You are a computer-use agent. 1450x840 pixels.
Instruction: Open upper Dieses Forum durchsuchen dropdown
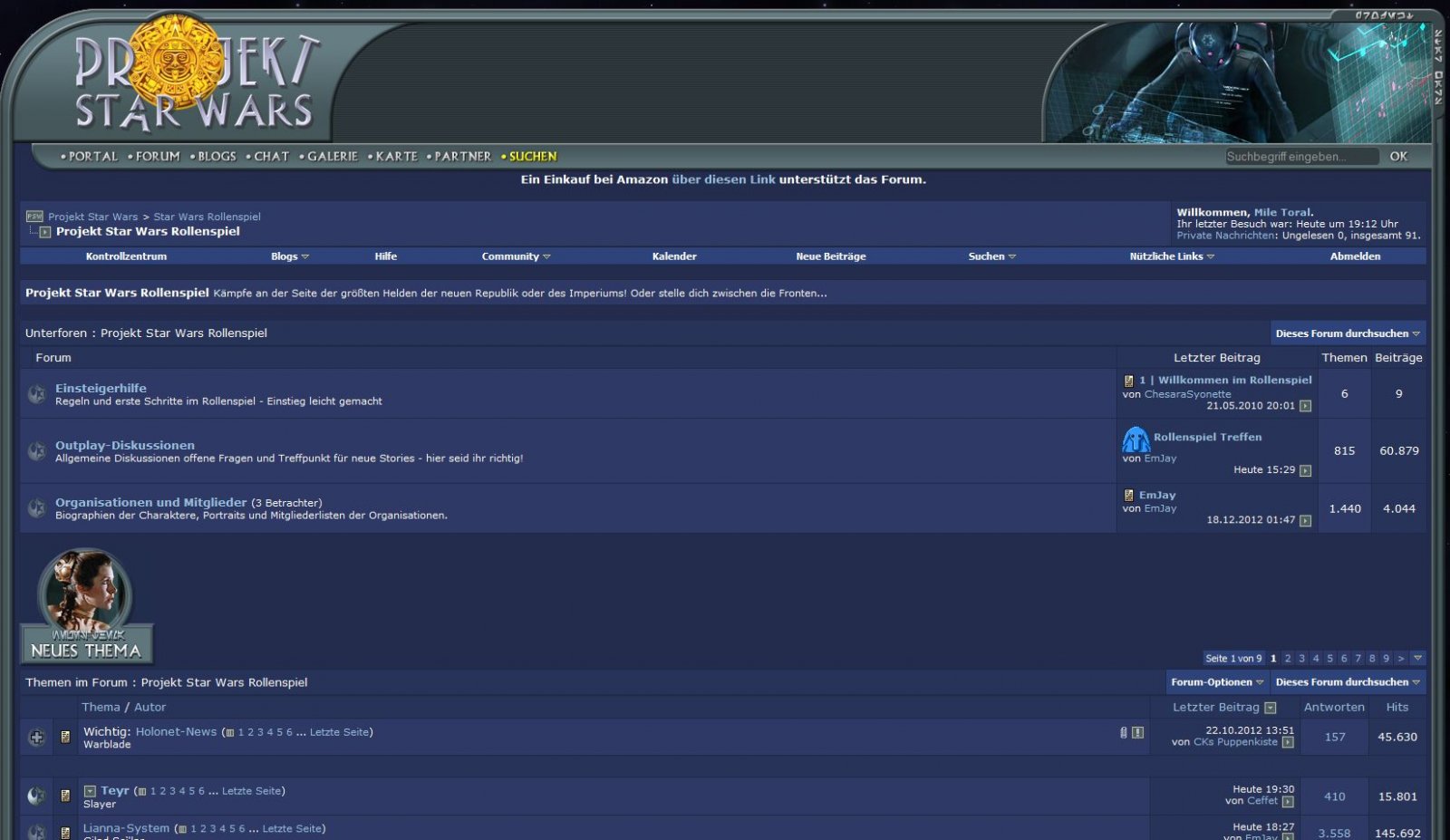(x=1348, y=333)
